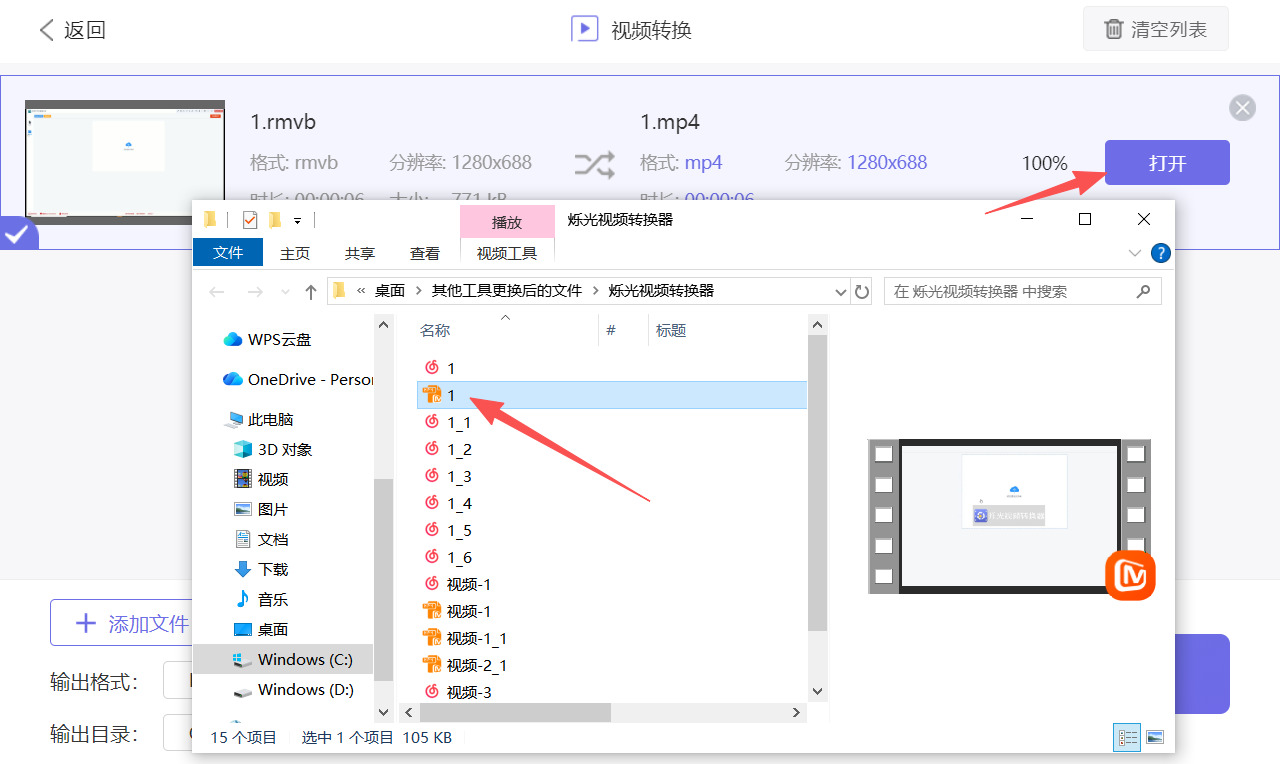
Task: Select OneDrive - Personal in navigation pane
Action: click(297, 379)
